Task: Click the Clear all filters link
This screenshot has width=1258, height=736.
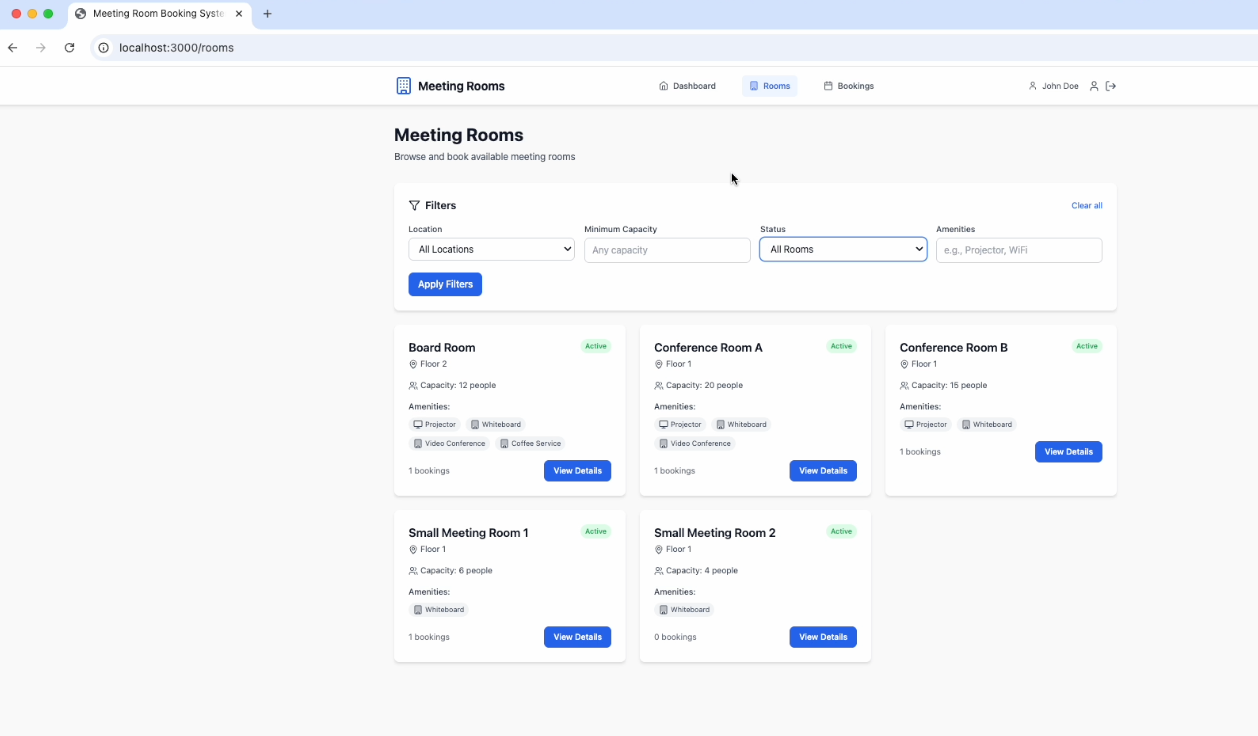Action: (1087, 206)
